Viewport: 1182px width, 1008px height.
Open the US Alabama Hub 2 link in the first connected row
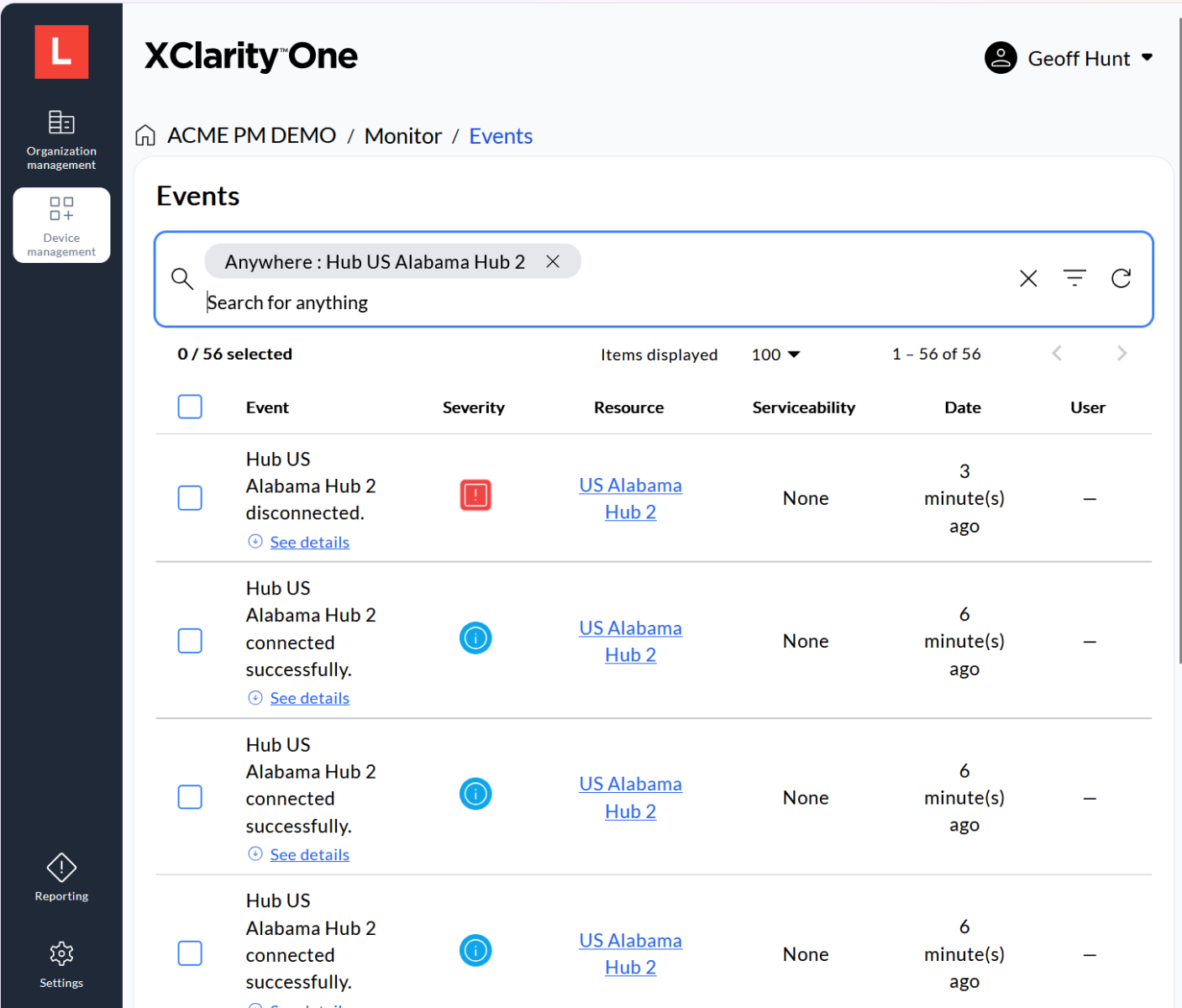[x=630, y=641]
